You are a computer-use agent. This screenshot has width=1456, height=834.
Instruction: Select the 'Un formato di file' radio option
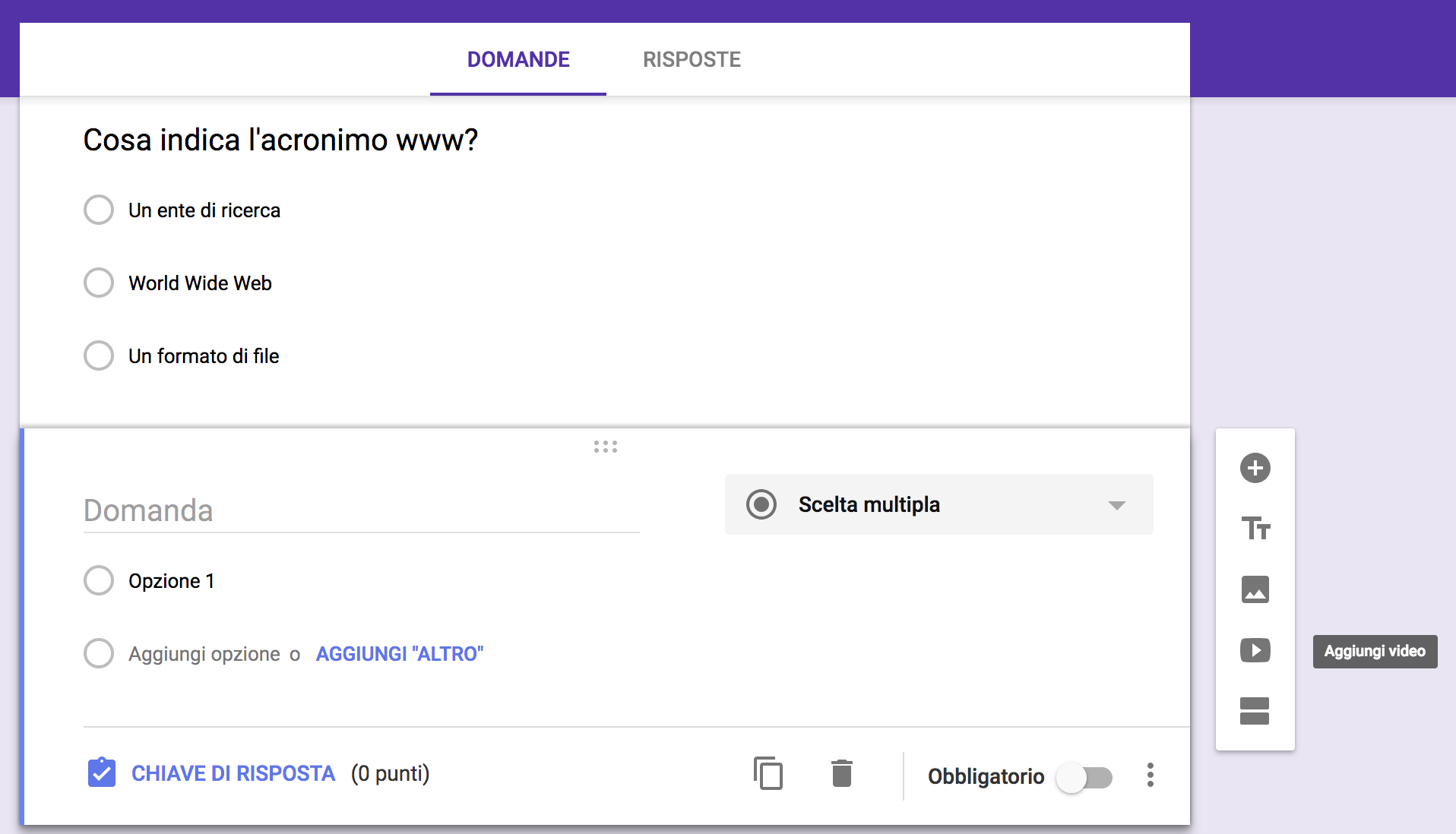pyautogui.click(x=99, y=355)
